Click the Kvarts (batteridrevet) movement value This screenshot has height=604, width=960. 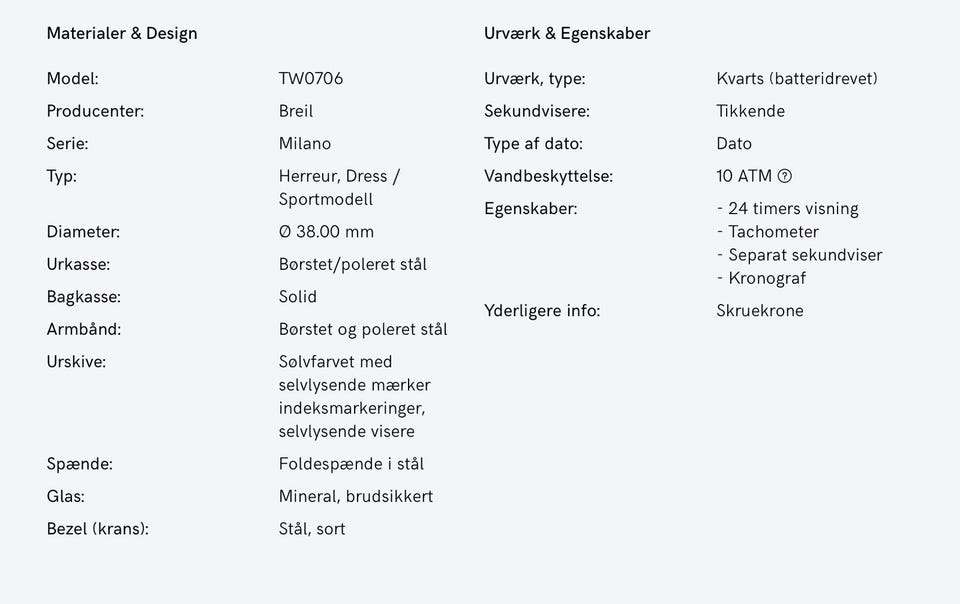797,79
